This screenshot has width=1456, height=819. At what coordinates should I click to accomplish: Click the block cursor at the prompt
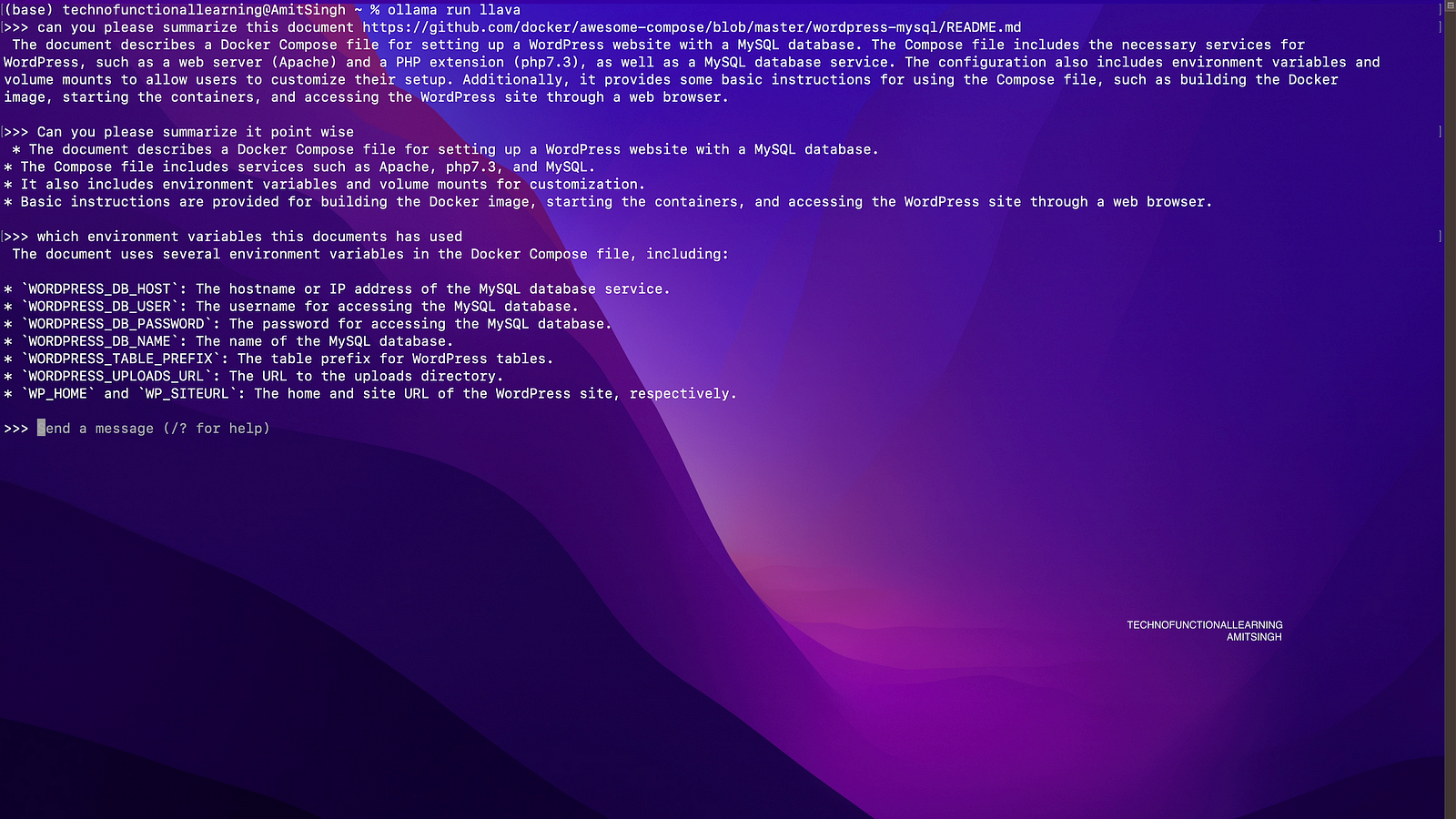coord(41,429)
